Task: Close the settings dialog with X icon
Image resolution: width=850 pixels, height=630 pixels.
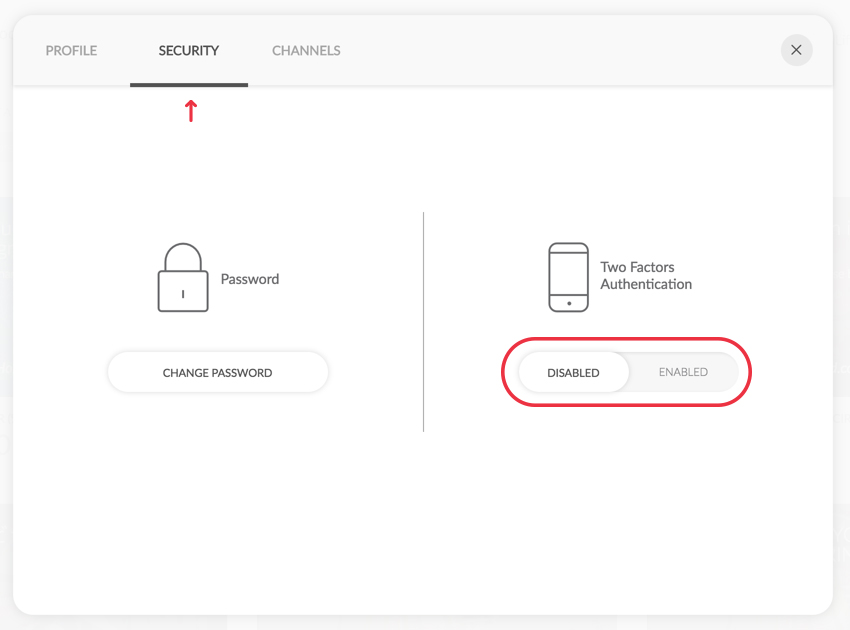Action: [x=796, y=50]
